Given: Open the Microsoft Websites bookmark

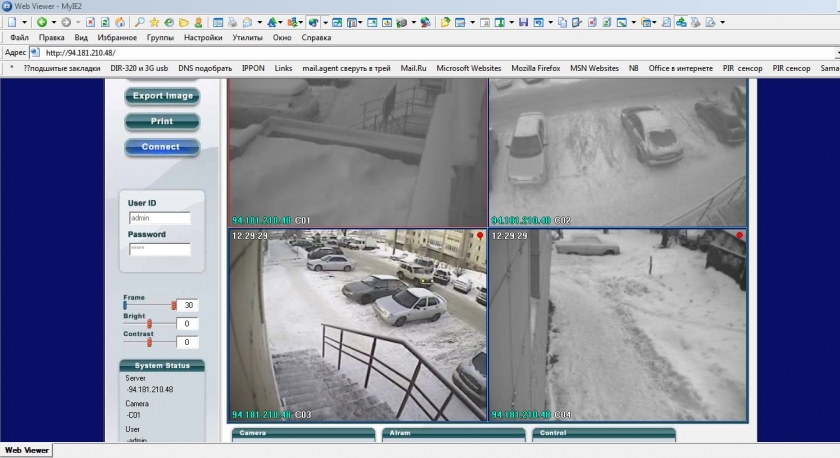Looking at the screenshot, I should 468,68.
